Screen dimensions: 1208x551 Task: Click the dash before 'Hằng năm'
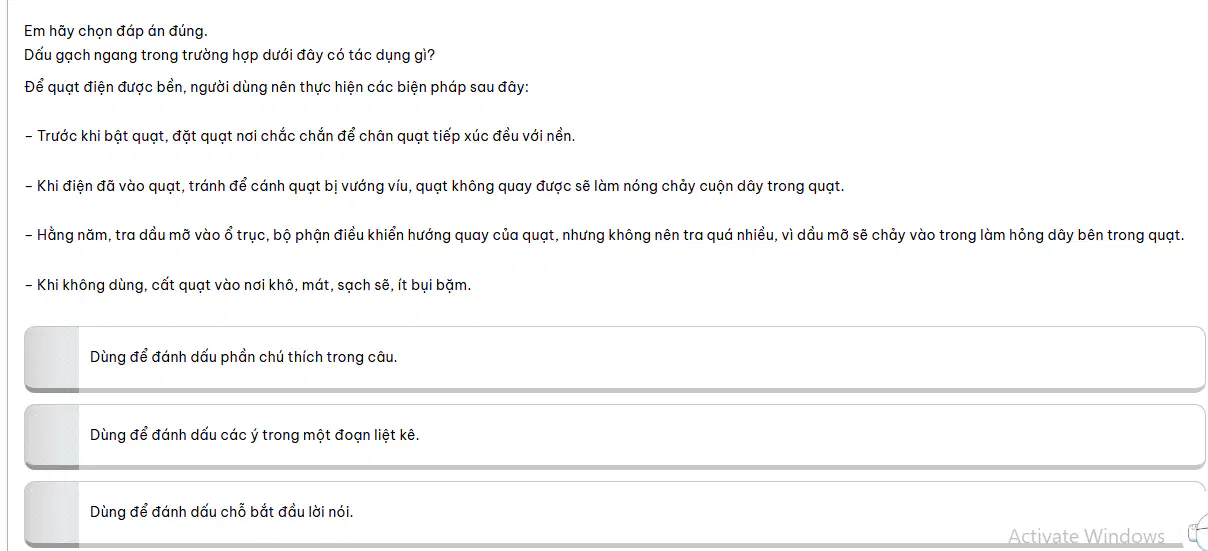point(28,236)
